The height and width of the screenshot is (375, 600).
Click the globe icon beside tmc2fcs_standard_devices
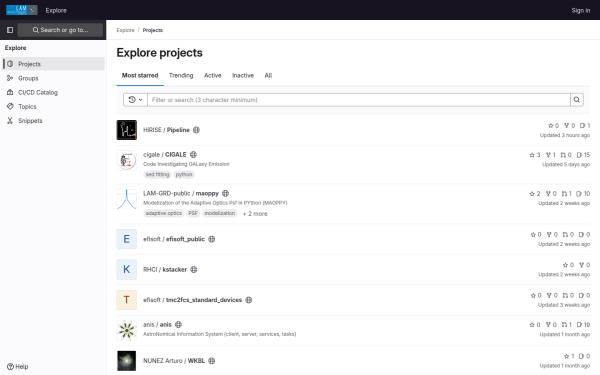[x=249, y=300]
